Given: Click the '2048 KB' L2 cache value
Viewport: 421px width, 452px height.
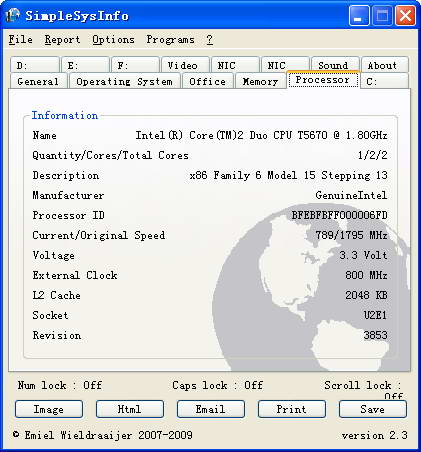Looking at the screenshot, I should [366, 295].
